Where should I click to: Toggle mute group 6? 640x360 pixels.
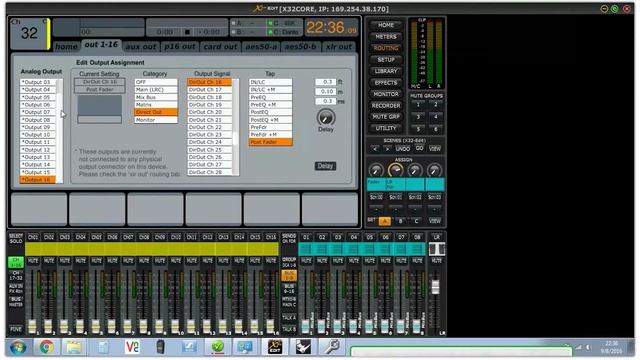pos(436,129)
